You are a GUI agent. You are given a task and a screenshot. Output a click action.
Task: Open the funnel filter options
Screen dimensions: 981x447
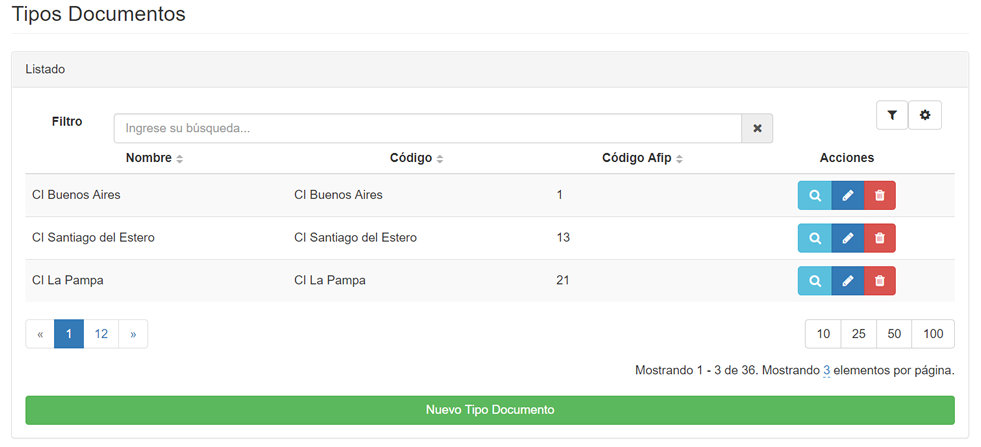(892, 115)
